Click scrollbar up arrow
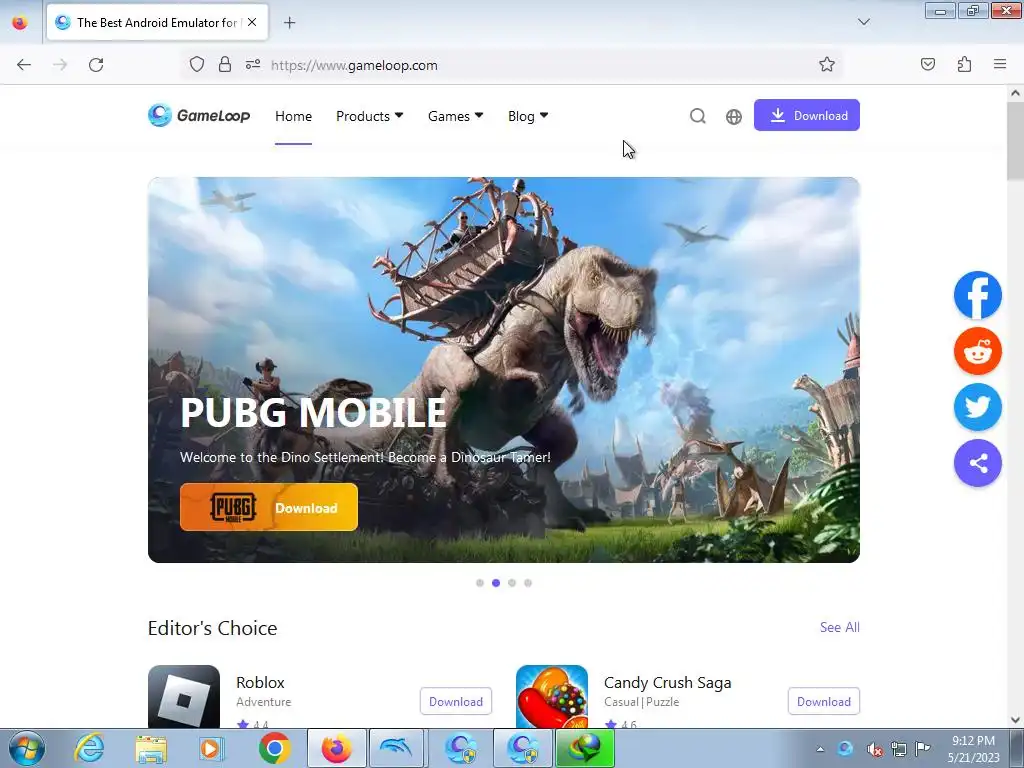1024x768 pixels. (x=1015, y=93)
